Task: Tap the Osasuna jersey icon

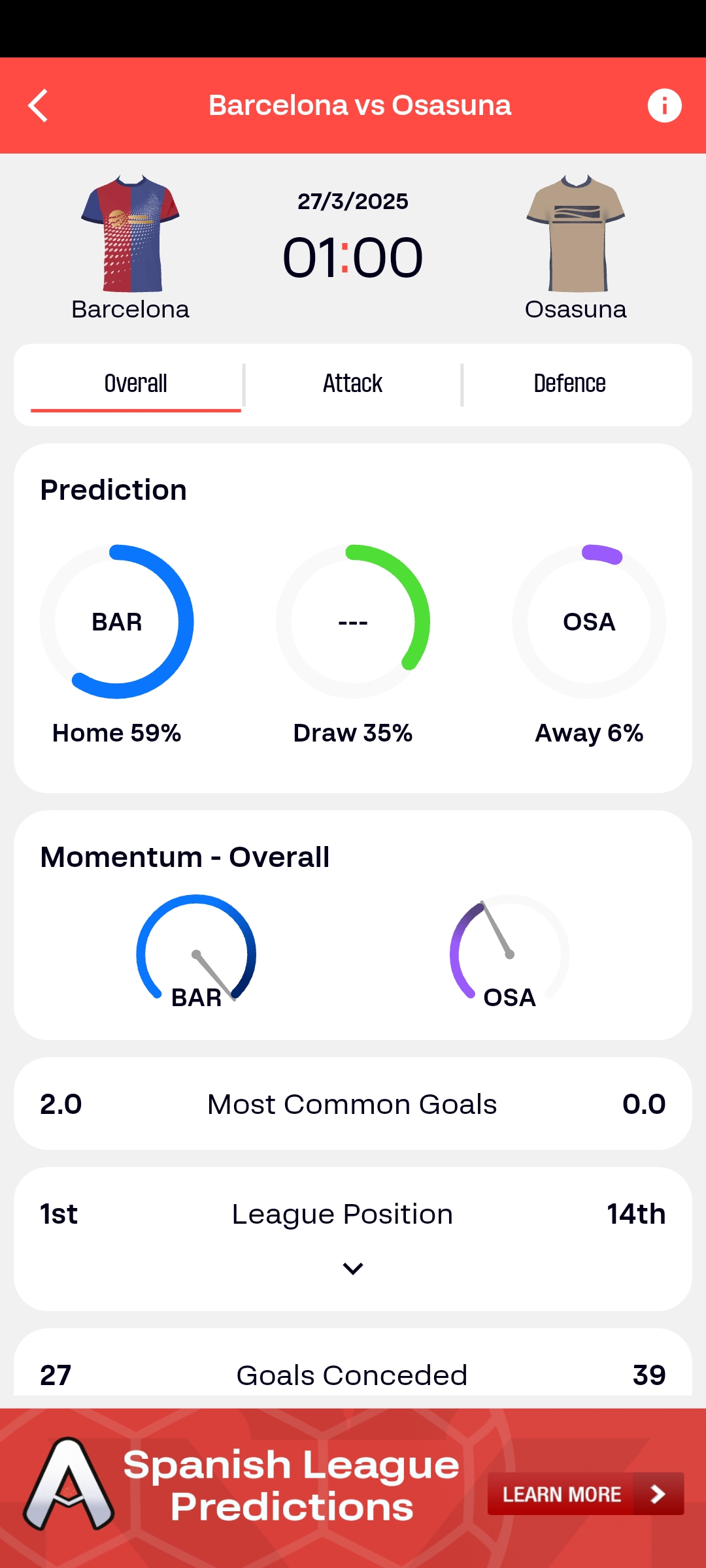Action: tap(576, 233)
